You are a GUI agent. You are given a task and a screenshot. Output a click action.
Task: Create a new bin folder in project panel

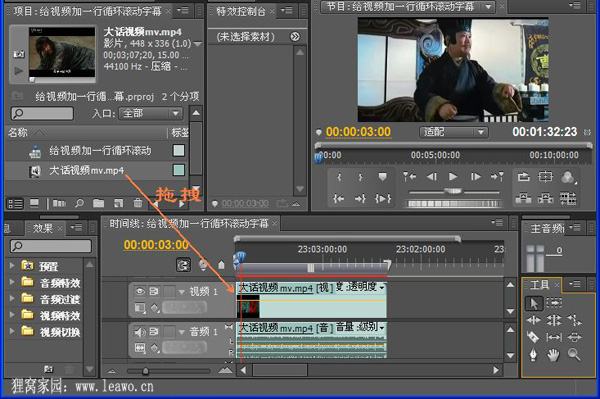[98, 203]
